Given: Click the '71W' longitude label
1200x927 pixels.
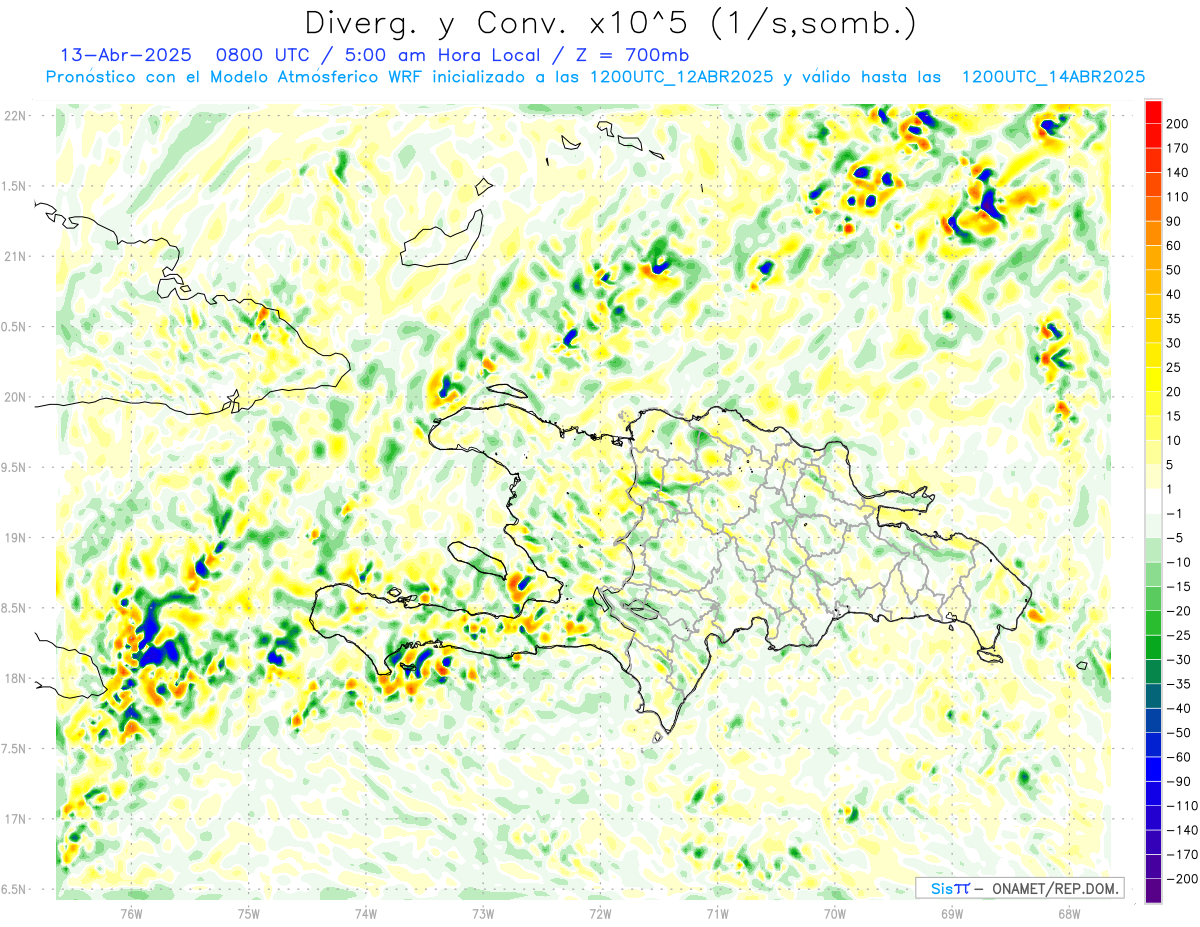Looking at the screenshot, I should [717, 913].
